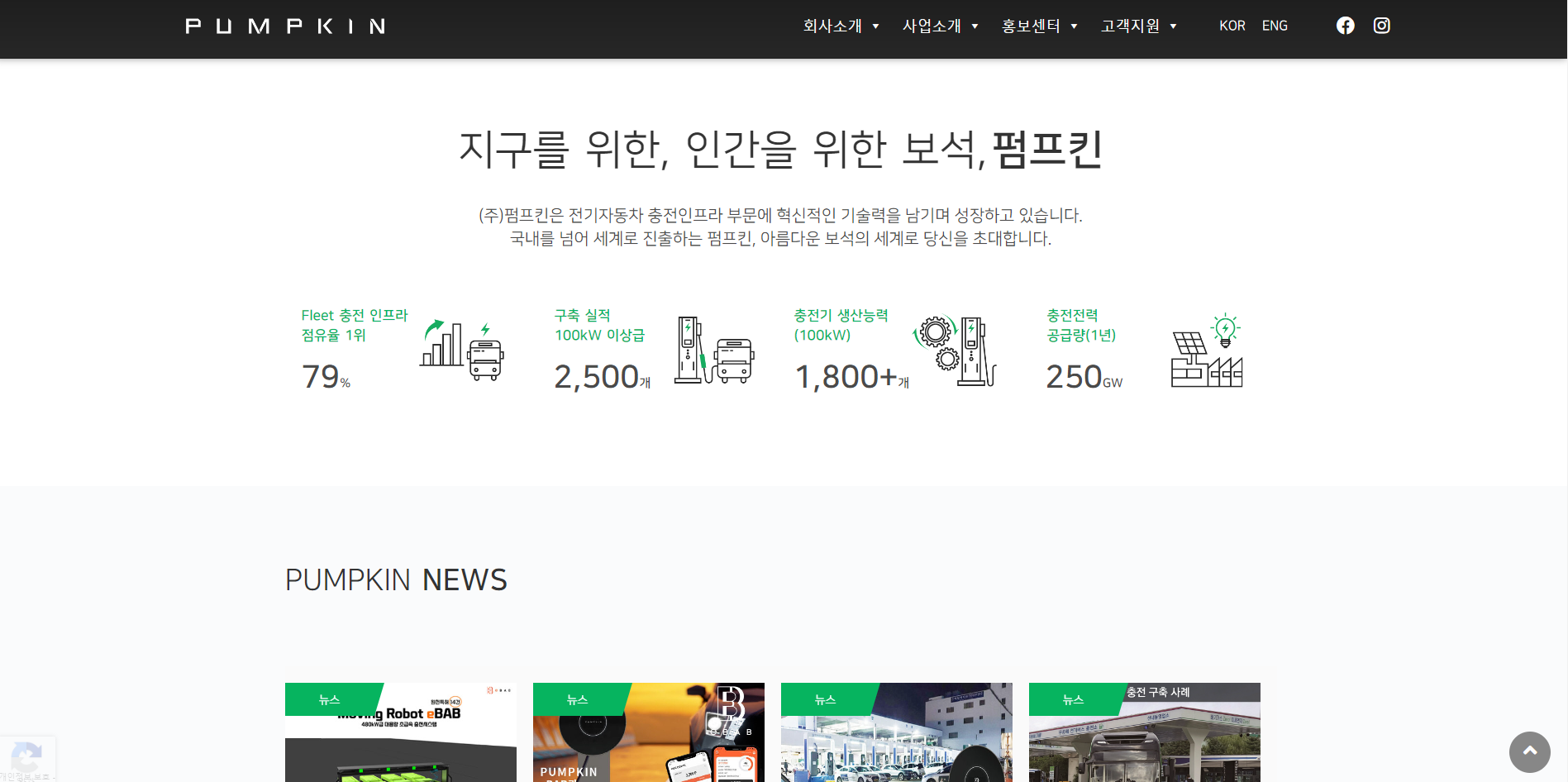Open the PUMPKIN app news thumbnail
Screen dimensions: 1568x782
pyautogui.click(x=649, y=744)
